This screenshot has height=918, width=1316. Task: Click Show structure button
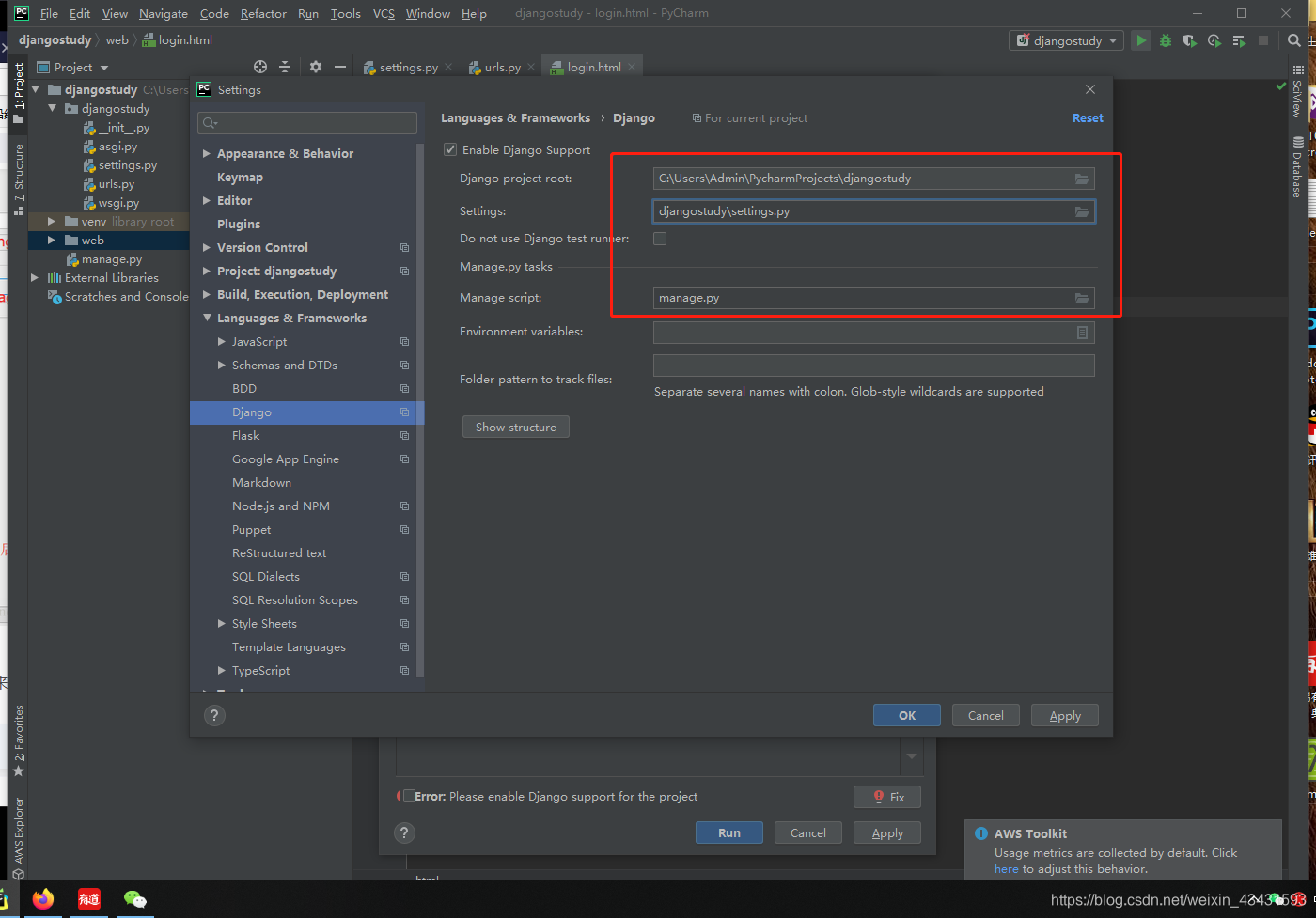click(x=516, y=427)
